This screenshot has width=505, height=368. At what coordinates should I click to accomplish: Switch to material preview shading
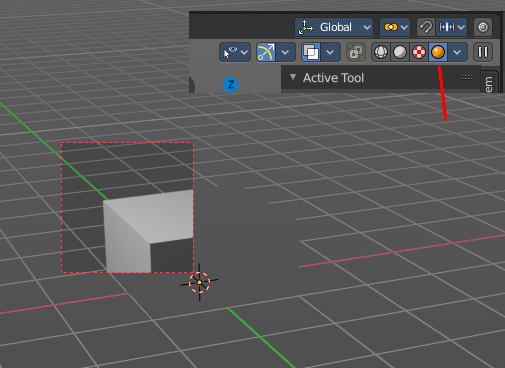tap(419, 52)
